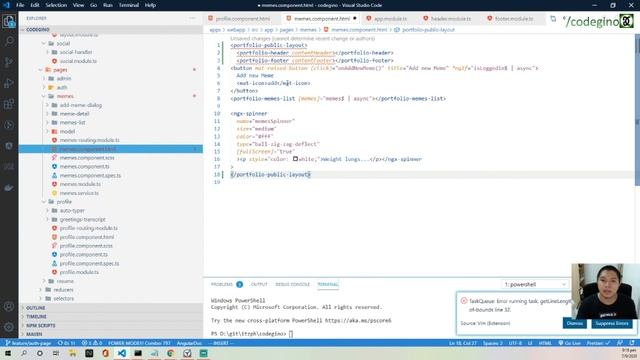Screen dimensions: 640x360
Task: Open the Explorer view in the activity bar
Action: point(9,20)
